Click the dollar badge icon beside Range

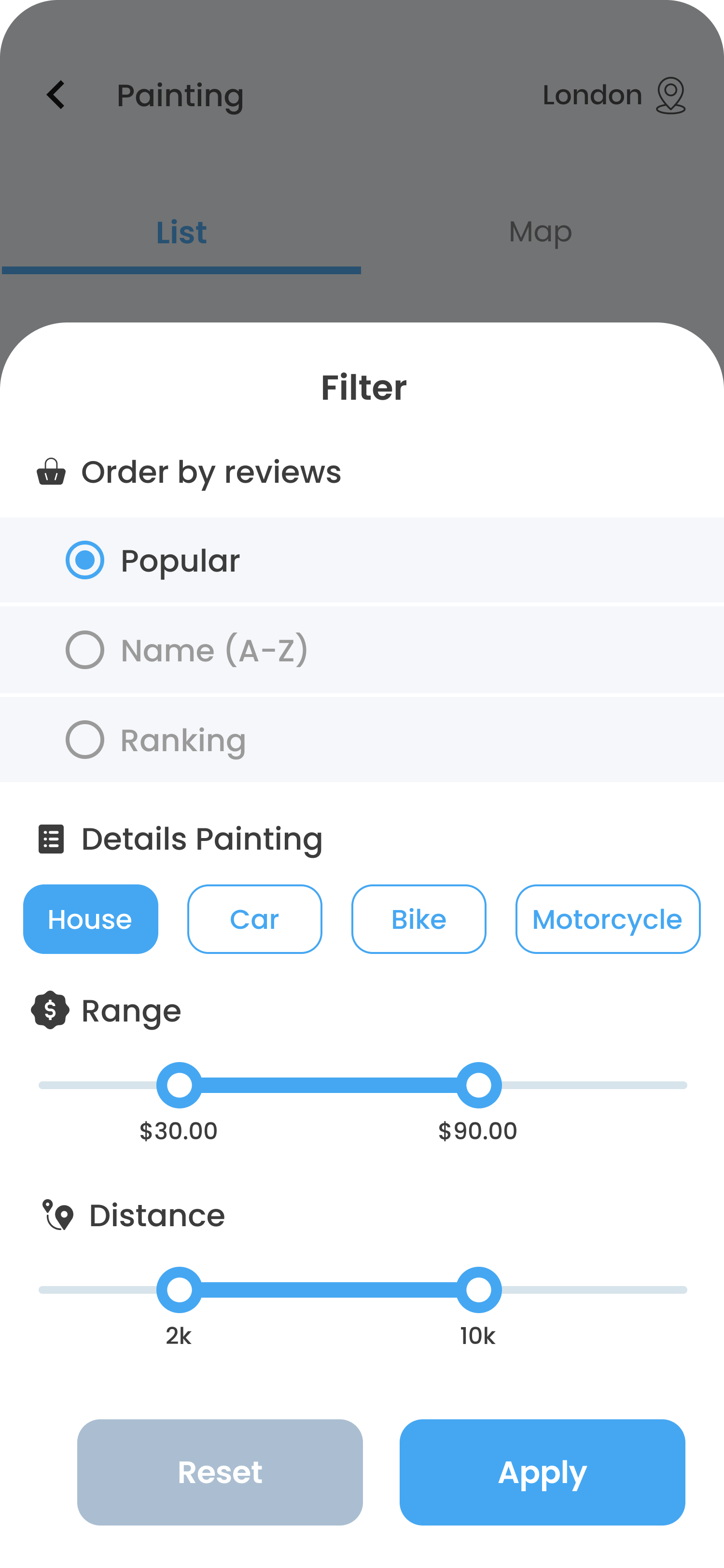[50, 1010]
